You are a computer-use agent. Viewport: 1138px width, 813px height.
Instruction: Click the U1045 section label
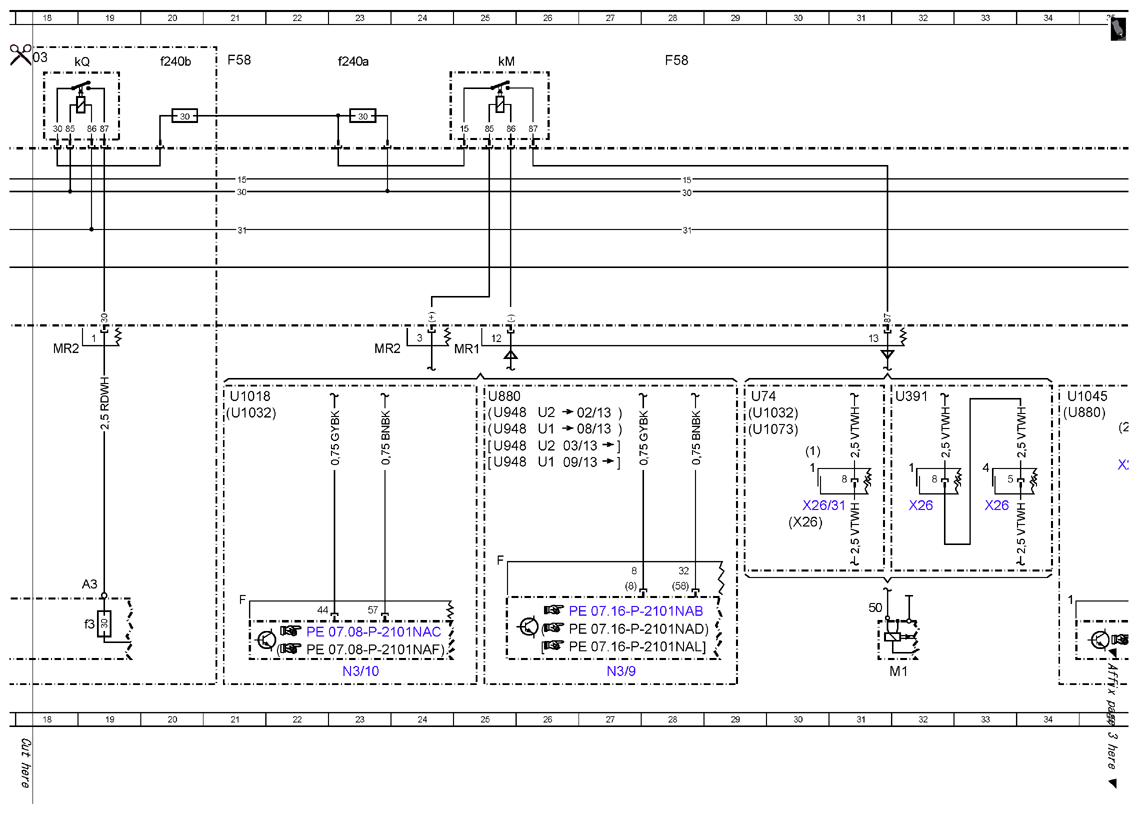(1087, 396)
